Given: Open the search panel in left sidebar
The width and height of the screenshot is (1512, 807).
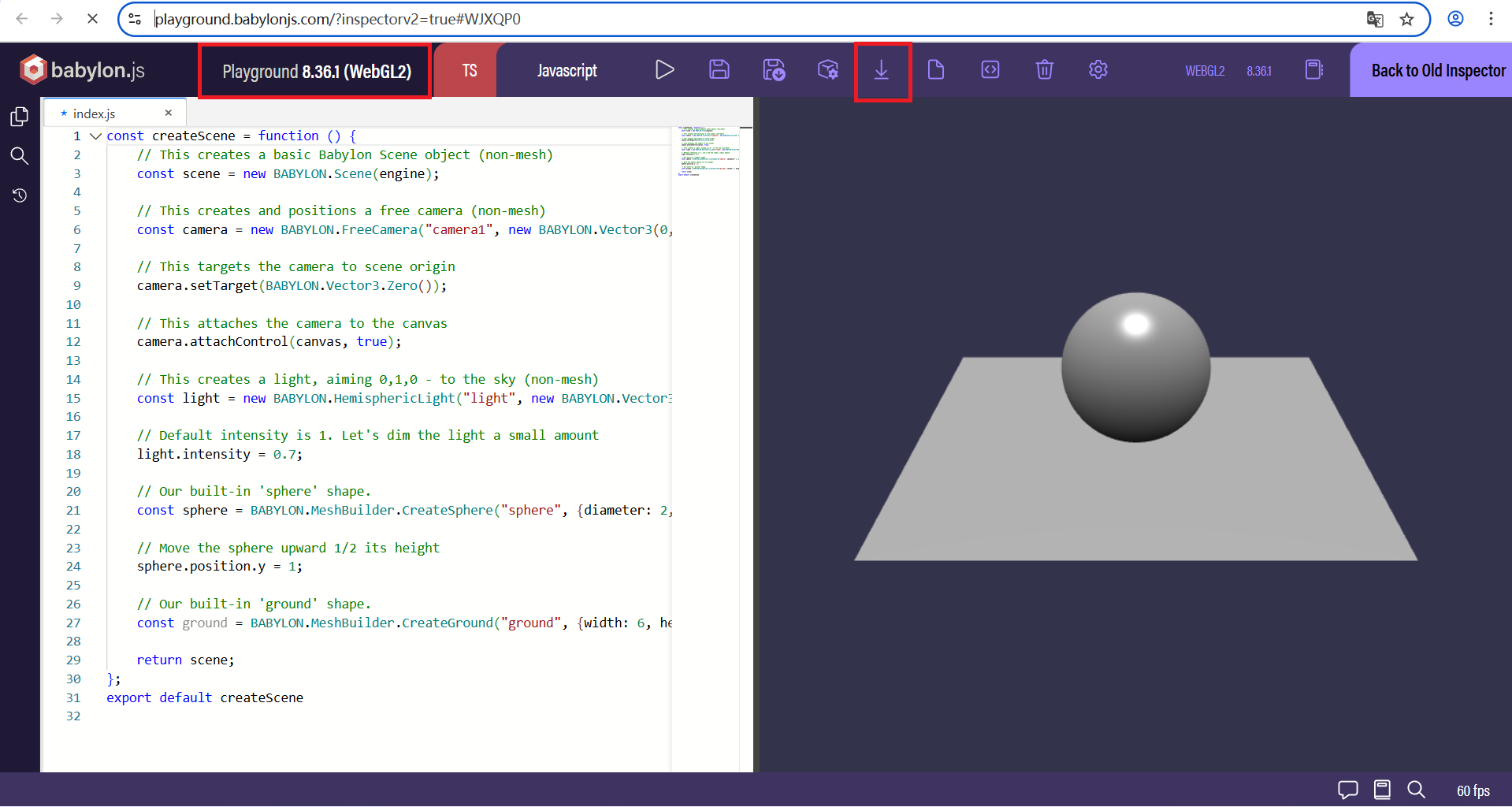Looking at the screenshot, I should tap(20, 156).
